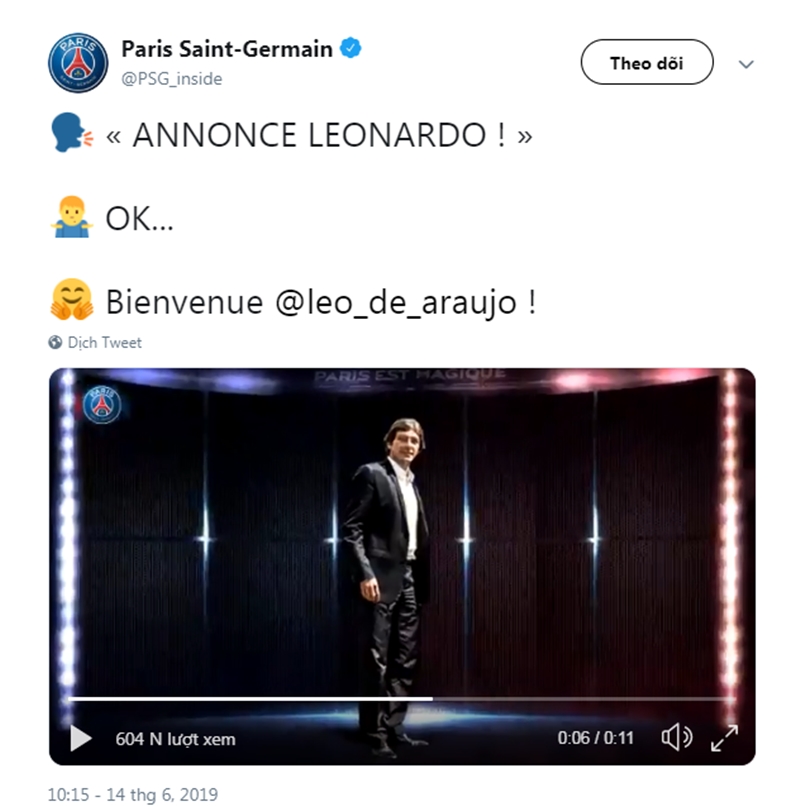Click the 604 N lượt xem view count
800x806 pixels.
coord(175,739)
